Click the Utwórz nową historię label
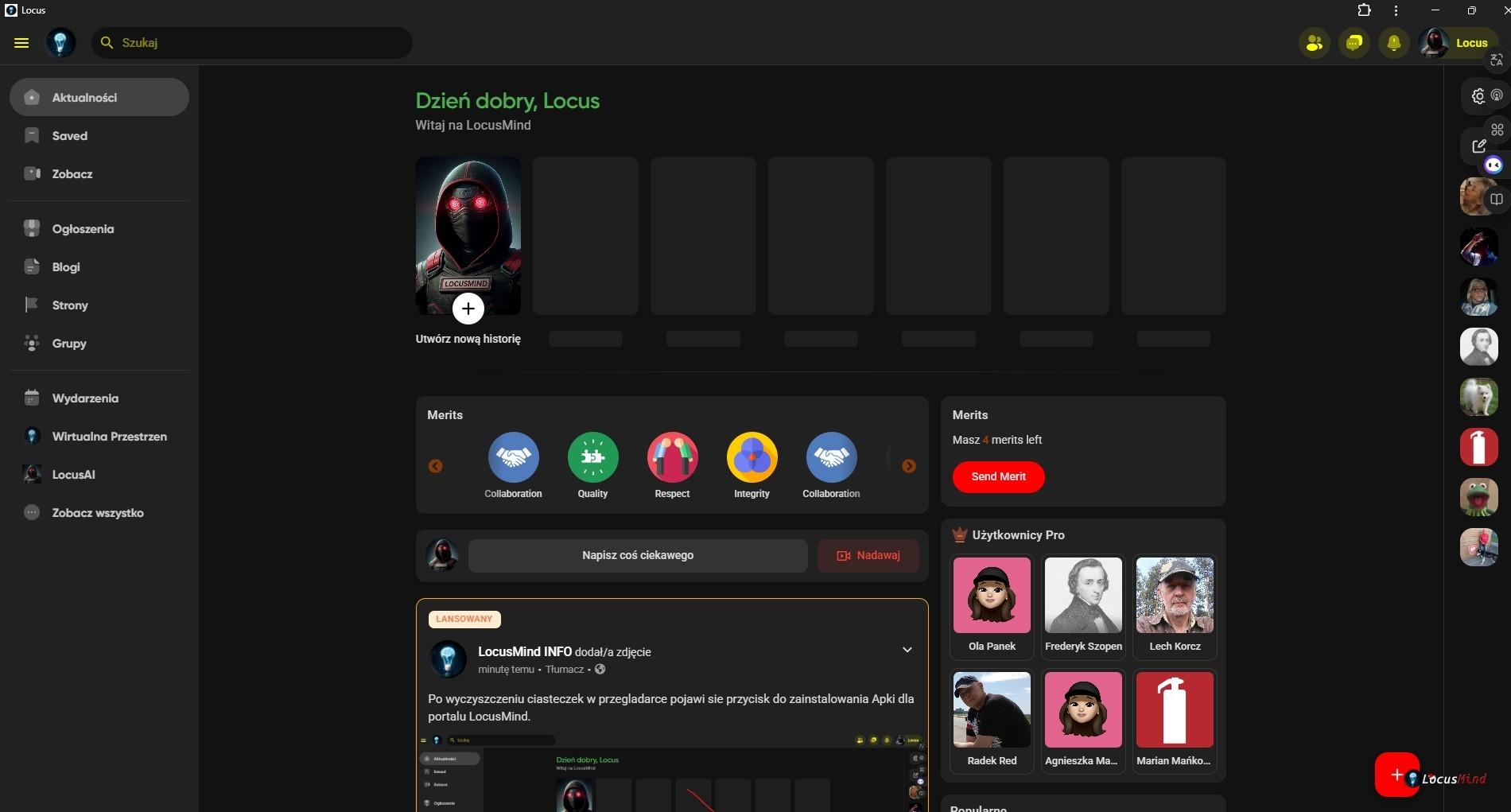Viewport: 1511px width, 812px height. click(468, 339)
